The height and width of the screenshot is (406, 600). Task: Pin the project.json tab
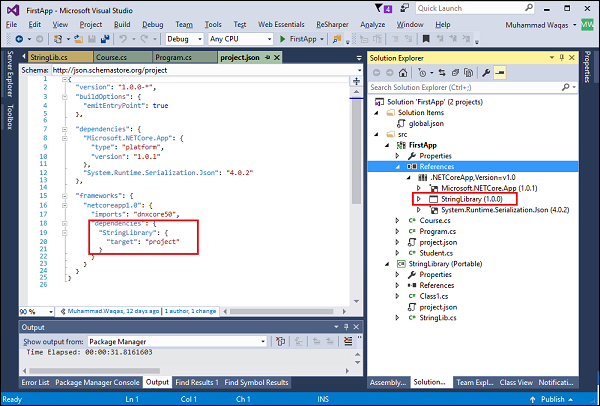pyautogui.click(x=267, y=58)
